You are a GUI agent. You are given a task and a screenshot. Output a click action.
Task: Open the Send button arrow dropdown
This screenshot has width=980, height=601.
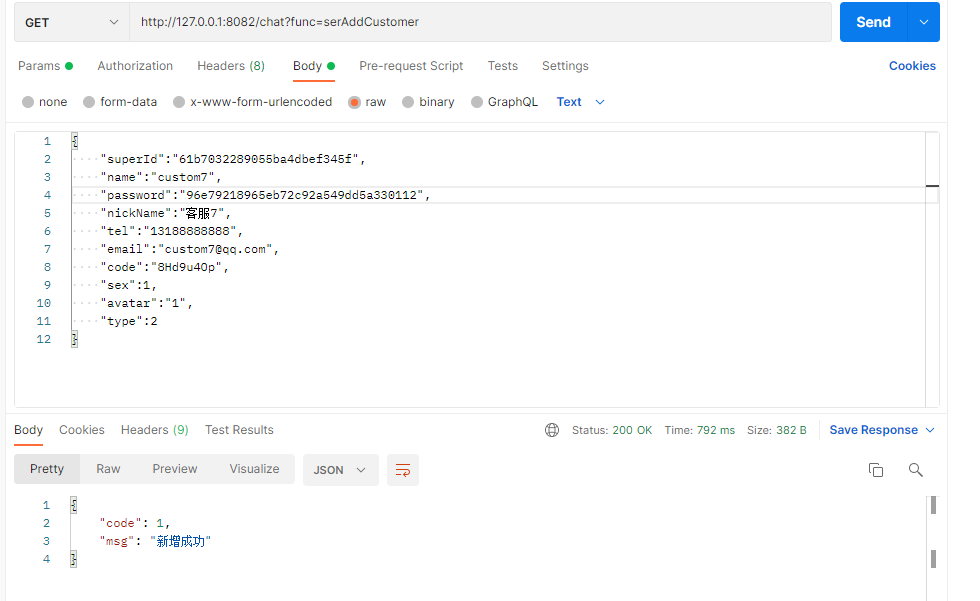click(x=923, y=22)
